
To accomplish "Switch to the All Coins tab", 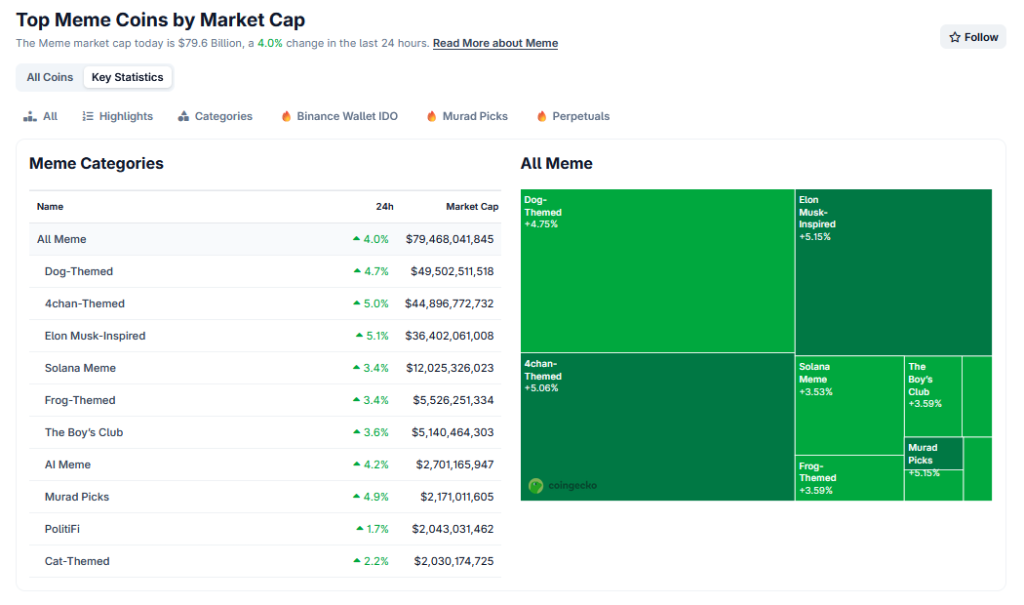I will coord(50,77).
